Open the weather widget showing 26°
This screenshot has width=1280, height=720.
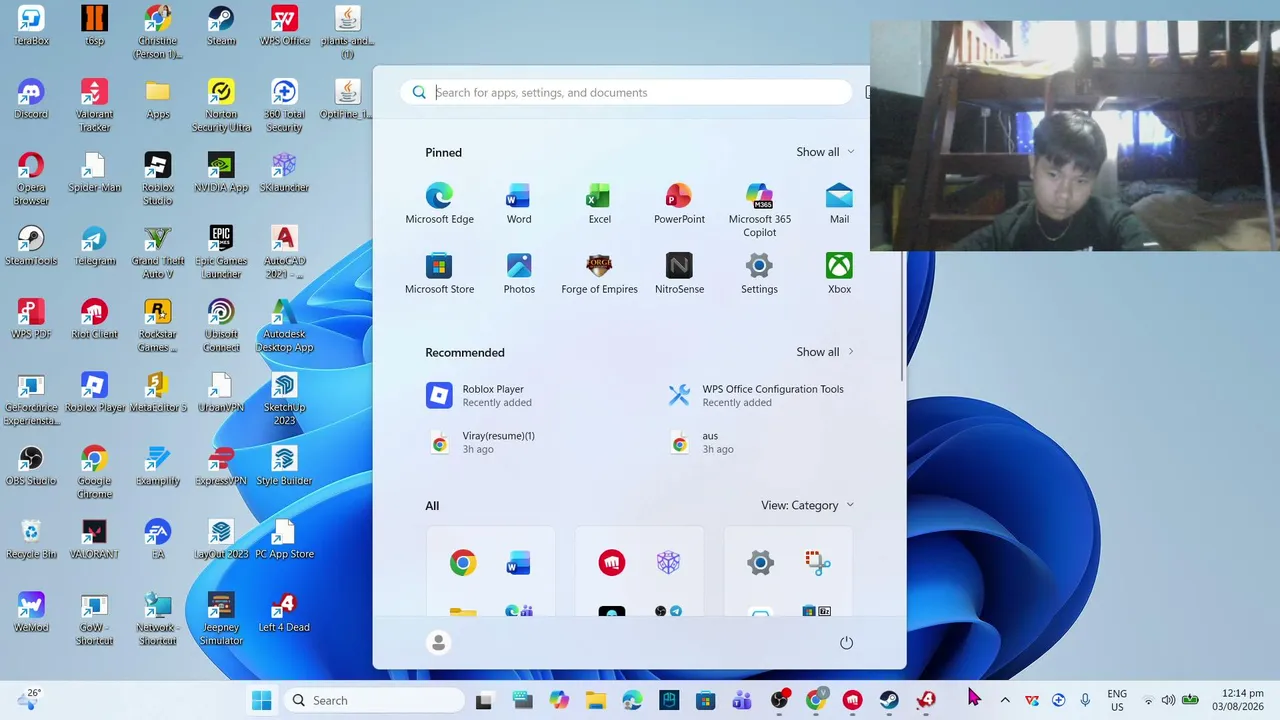point(30,699)
